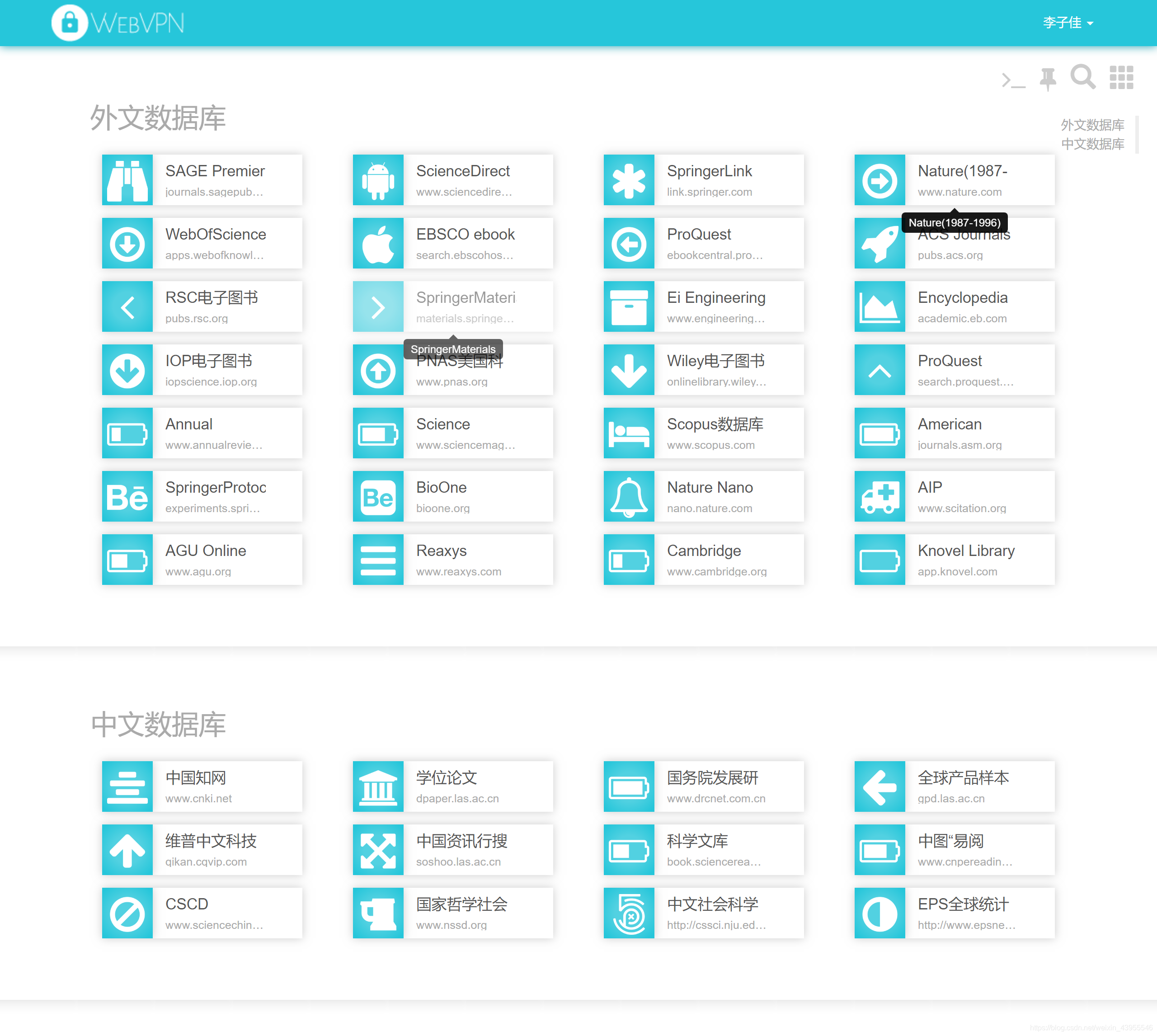Expand the 李子佳 user dropdown
Image resolution: width=1157 pixels, height=1036 pixels.
click(x=1068, y=23)
